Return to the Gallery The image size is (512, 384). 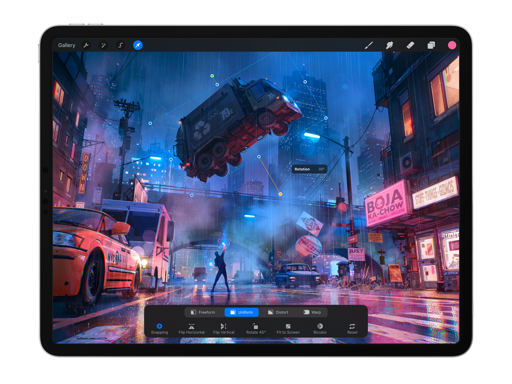[66, 45]
